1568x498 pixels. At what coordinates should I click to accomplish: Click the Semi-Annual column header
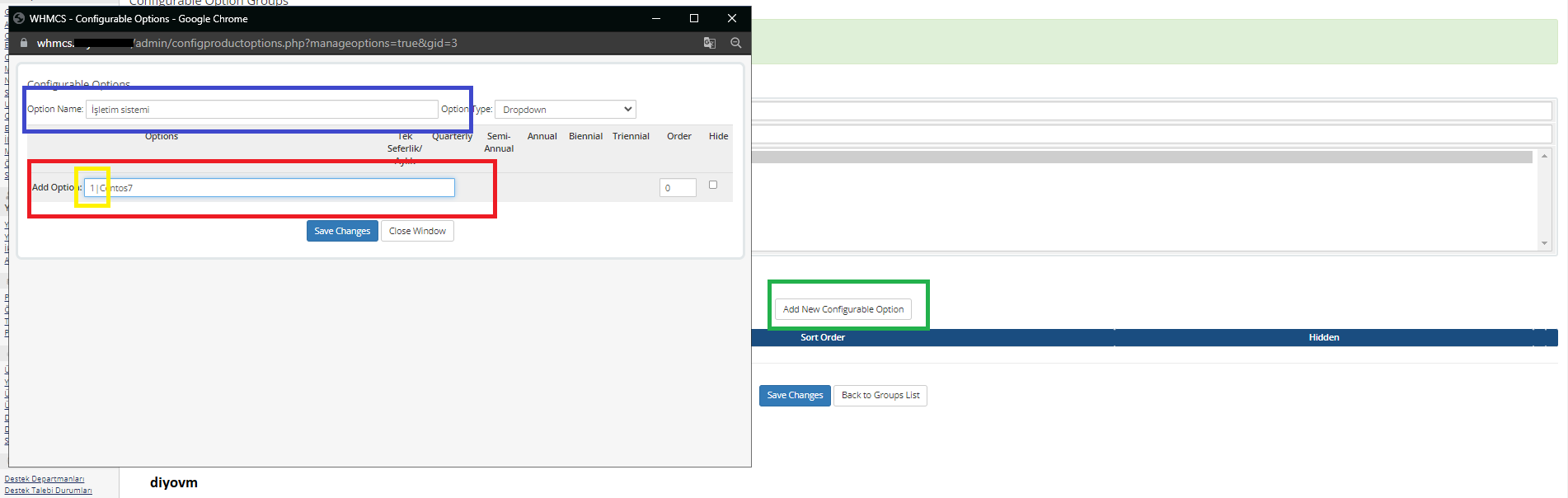(x=499, y=143)
